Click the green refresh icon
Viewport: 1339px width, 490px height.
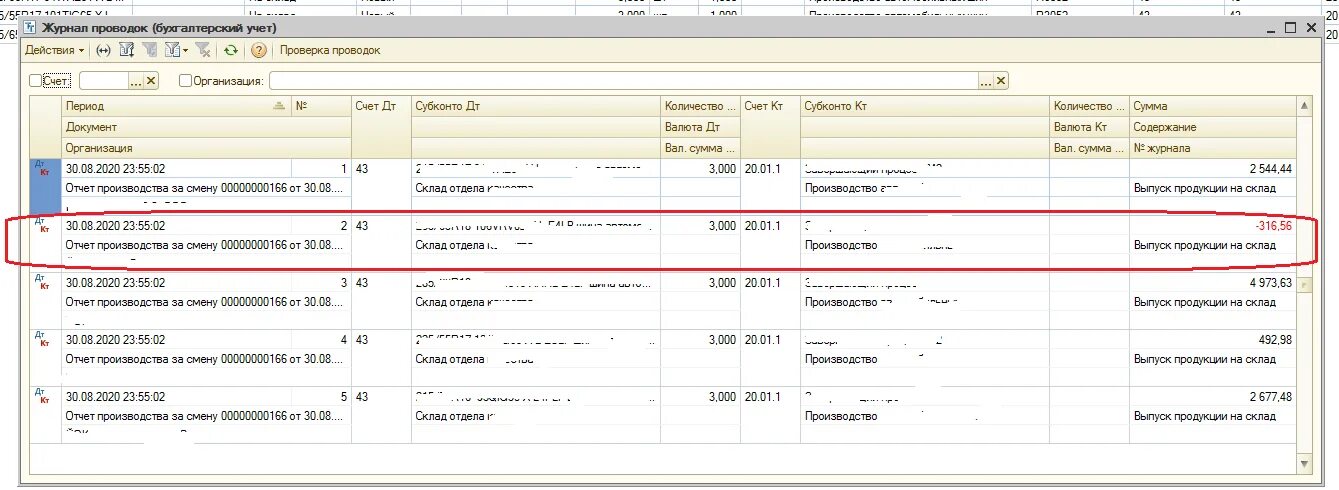pyautogui.click(x=231, y=50)
